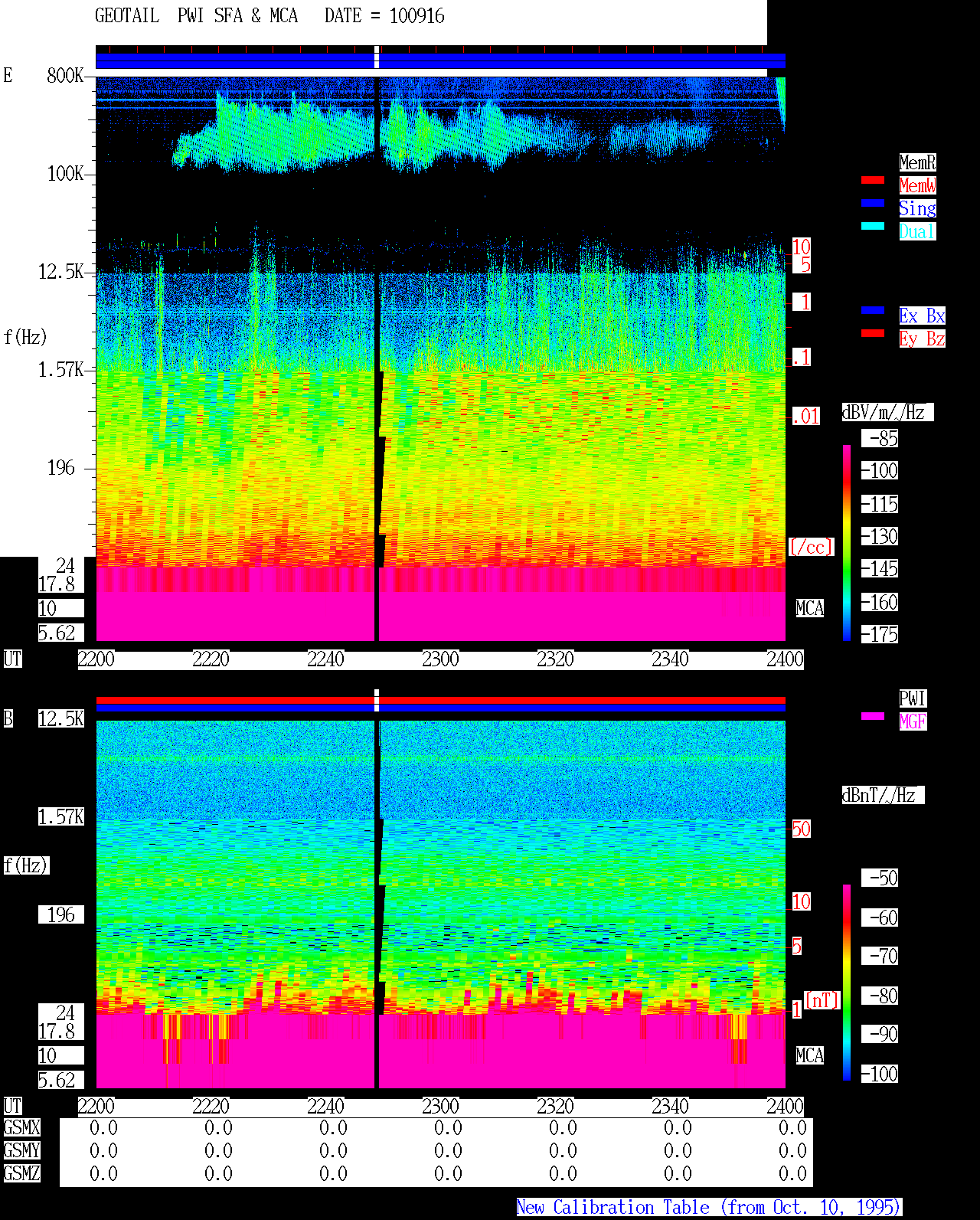Click the '-85' color scale value
This screenshot has height=1220, width=980.
pyautogui.click(x=880, y=438)
